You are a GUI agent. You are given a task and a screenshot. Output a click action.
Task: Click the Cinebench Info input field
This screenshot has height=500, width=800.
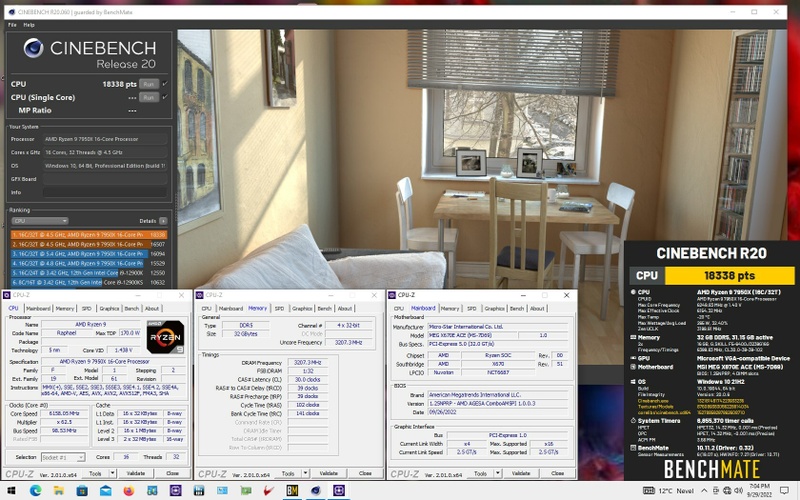[x=105, y=192]
